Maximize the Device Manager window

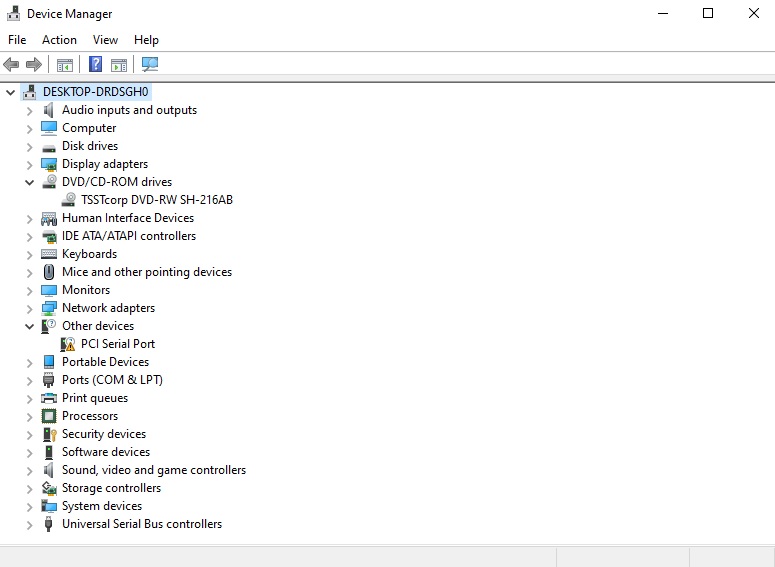pyautogui.click(x=708, y=13)
